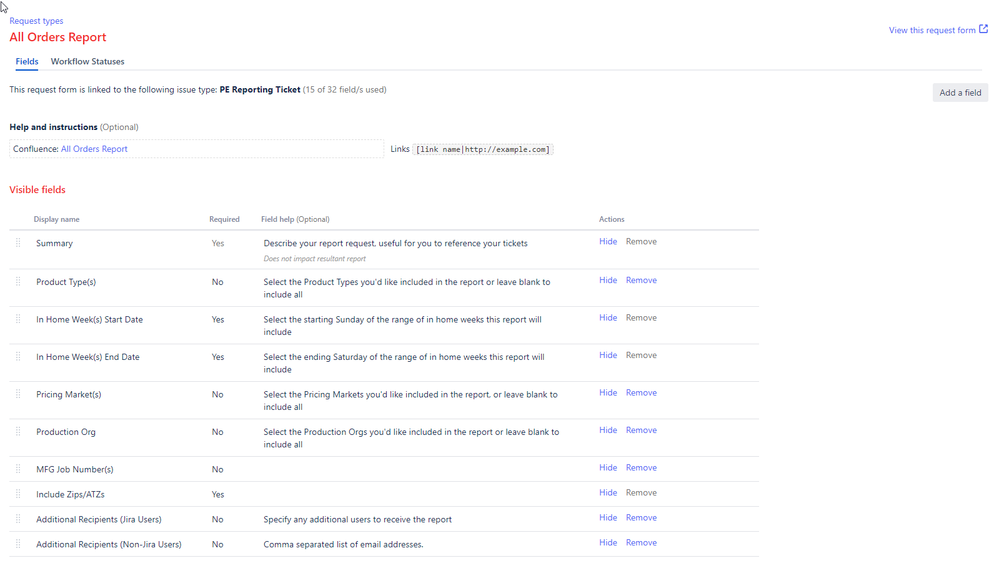Click the PE Reporting Ticket issue type text
999x568 pixels.
click(260, 90)
